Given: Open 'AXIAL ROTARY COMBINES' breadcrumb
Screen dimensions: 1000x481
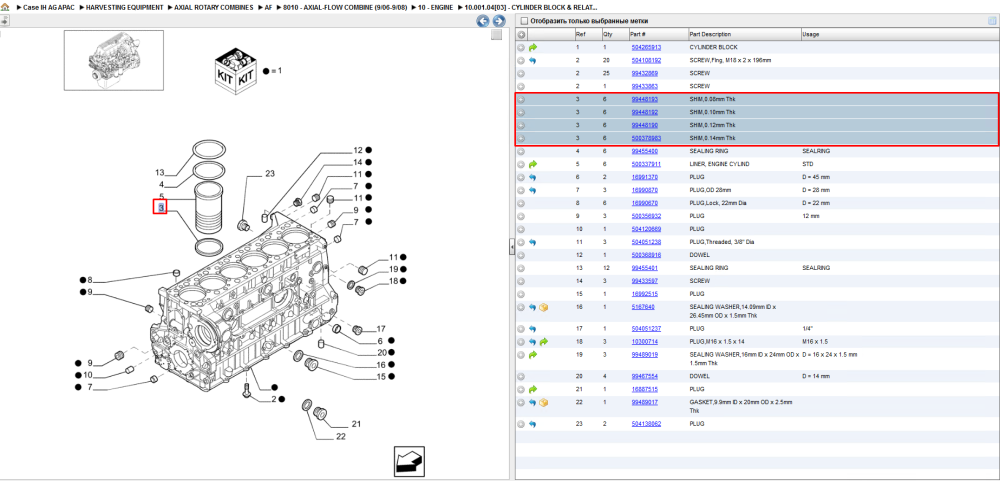Looking at the screenshot, I should [215, 7].
